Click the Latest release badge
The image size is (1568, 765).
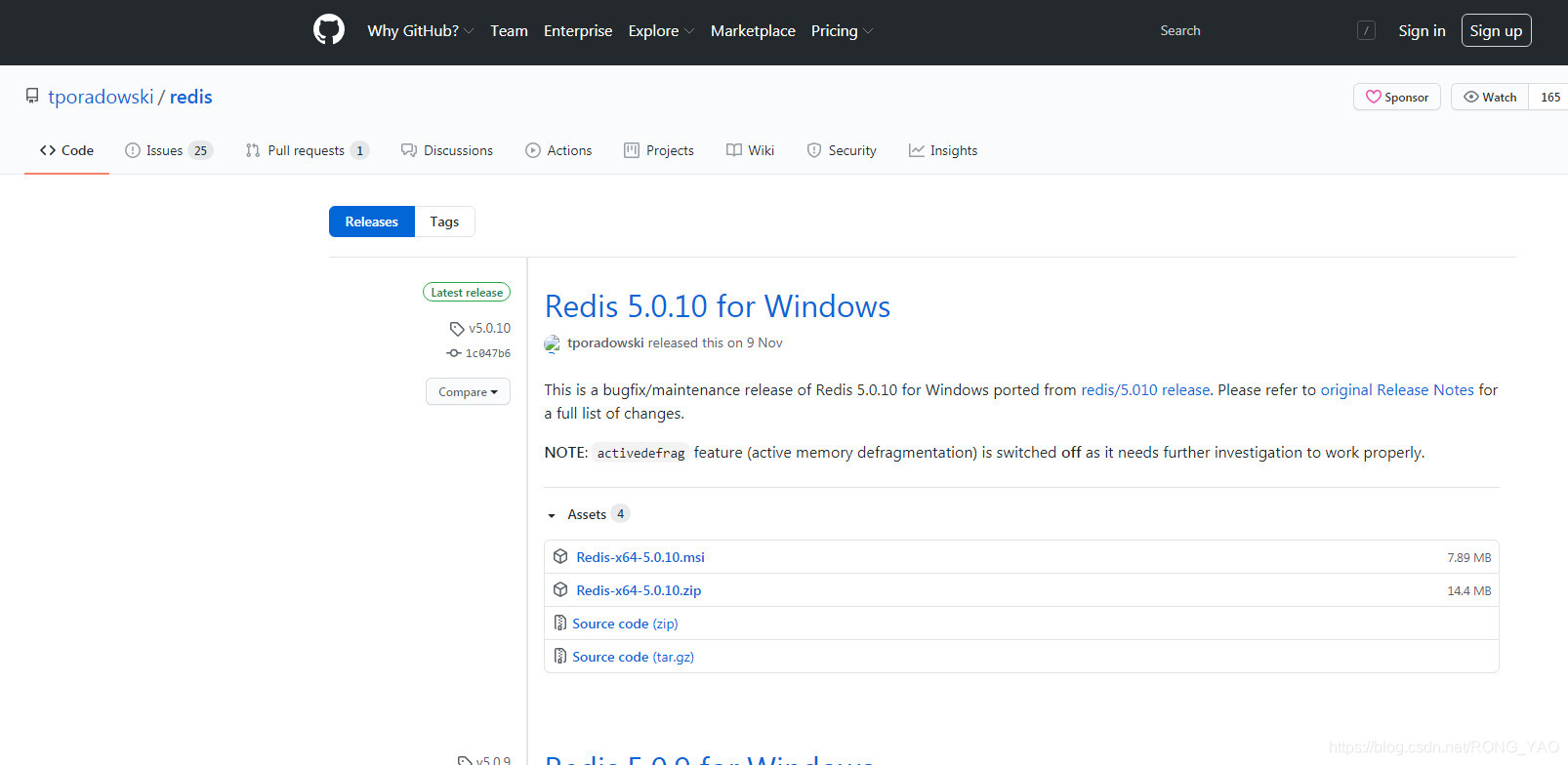pos(467,292)
